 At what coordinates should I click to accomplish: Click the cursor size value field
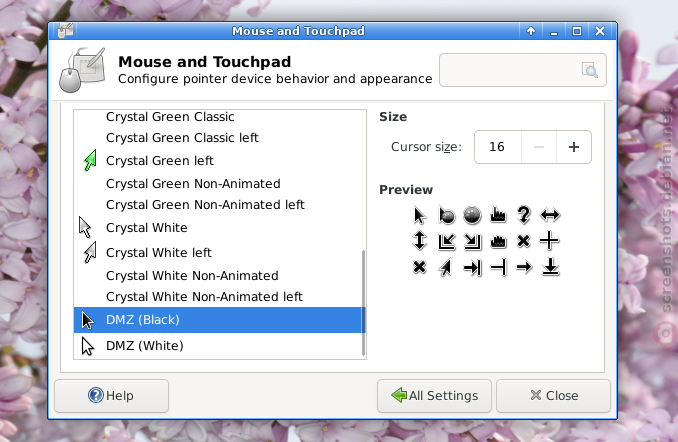(x=498, y=147)
